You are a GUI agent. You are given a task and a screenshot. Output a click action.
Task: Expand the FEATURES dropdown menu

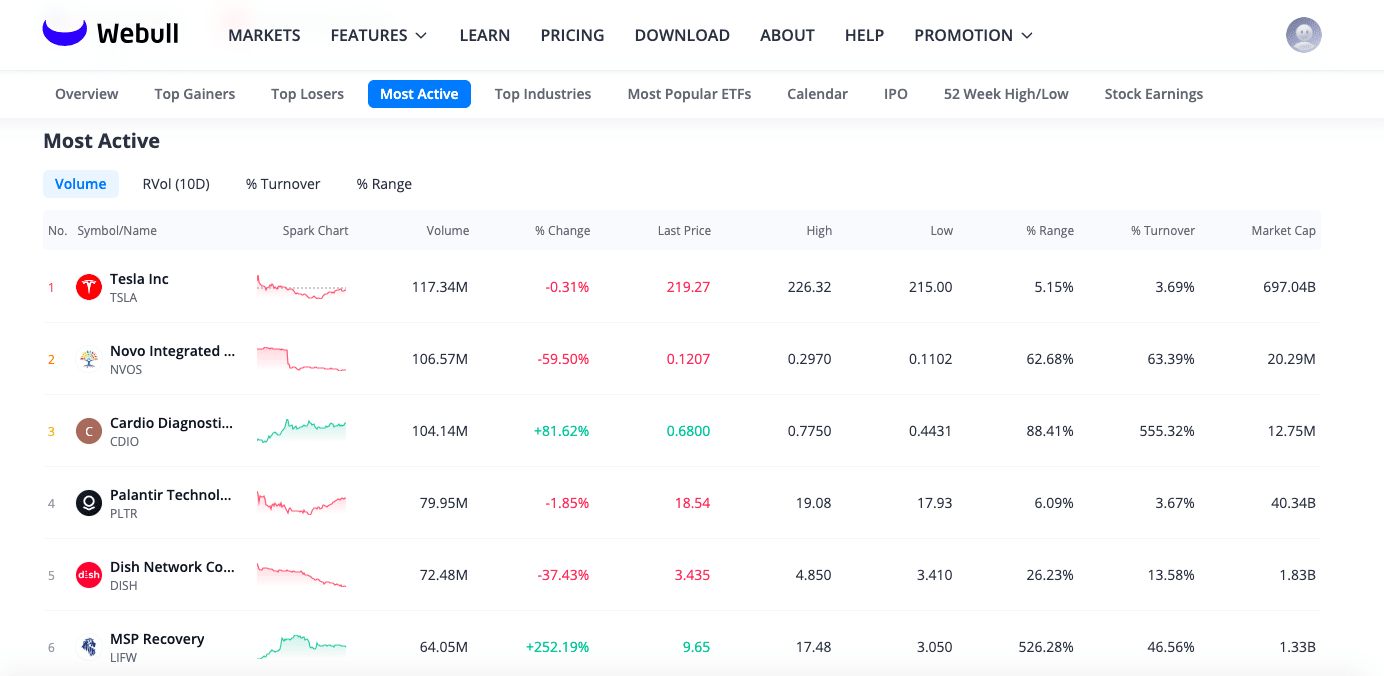click(x=379, y=35)
